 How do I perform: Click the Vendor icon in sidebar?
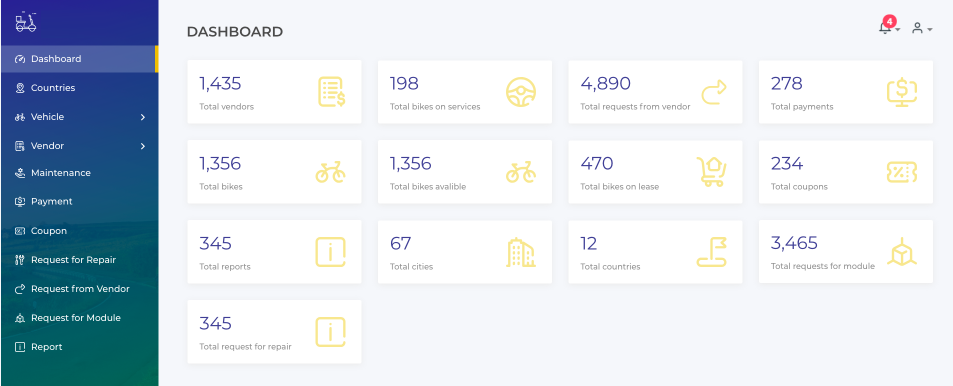(x=20, y=146)
